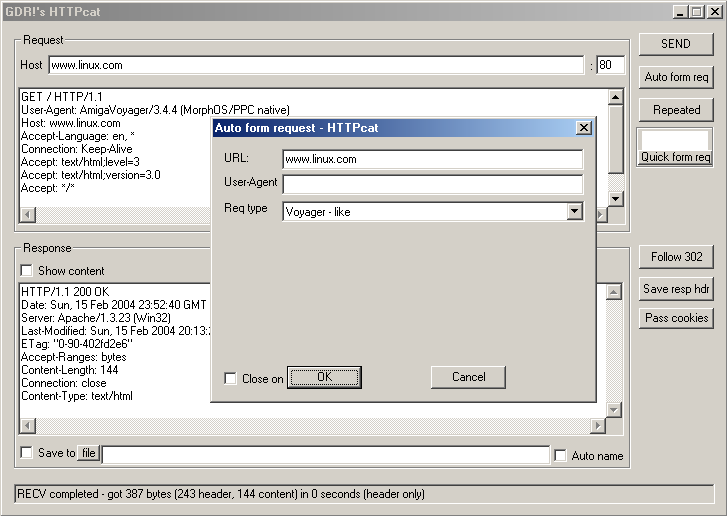Check the Auto name checkbox
Viewport: 727px width, 516px height.
click(561, 456)
